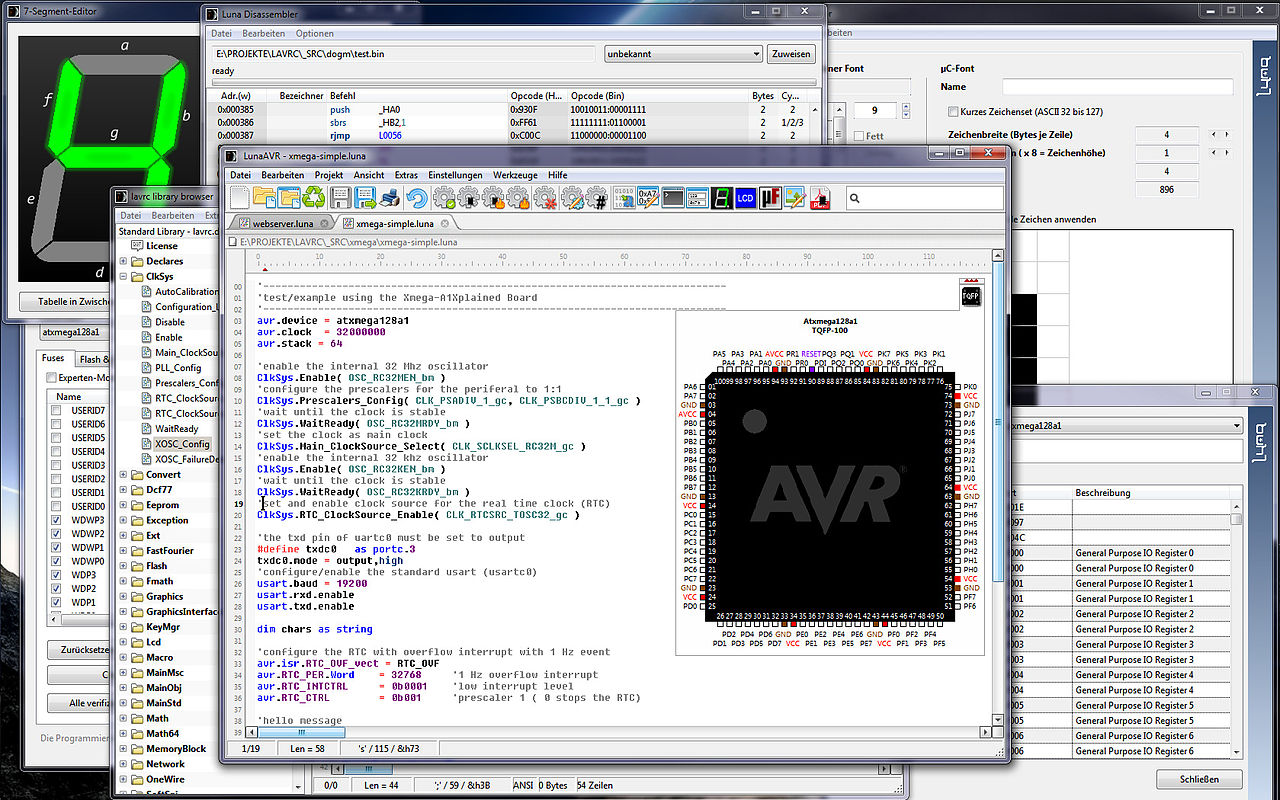Open the Einstellungen menu
Viewport: 1280px width, 800px height.
[455, 175]
